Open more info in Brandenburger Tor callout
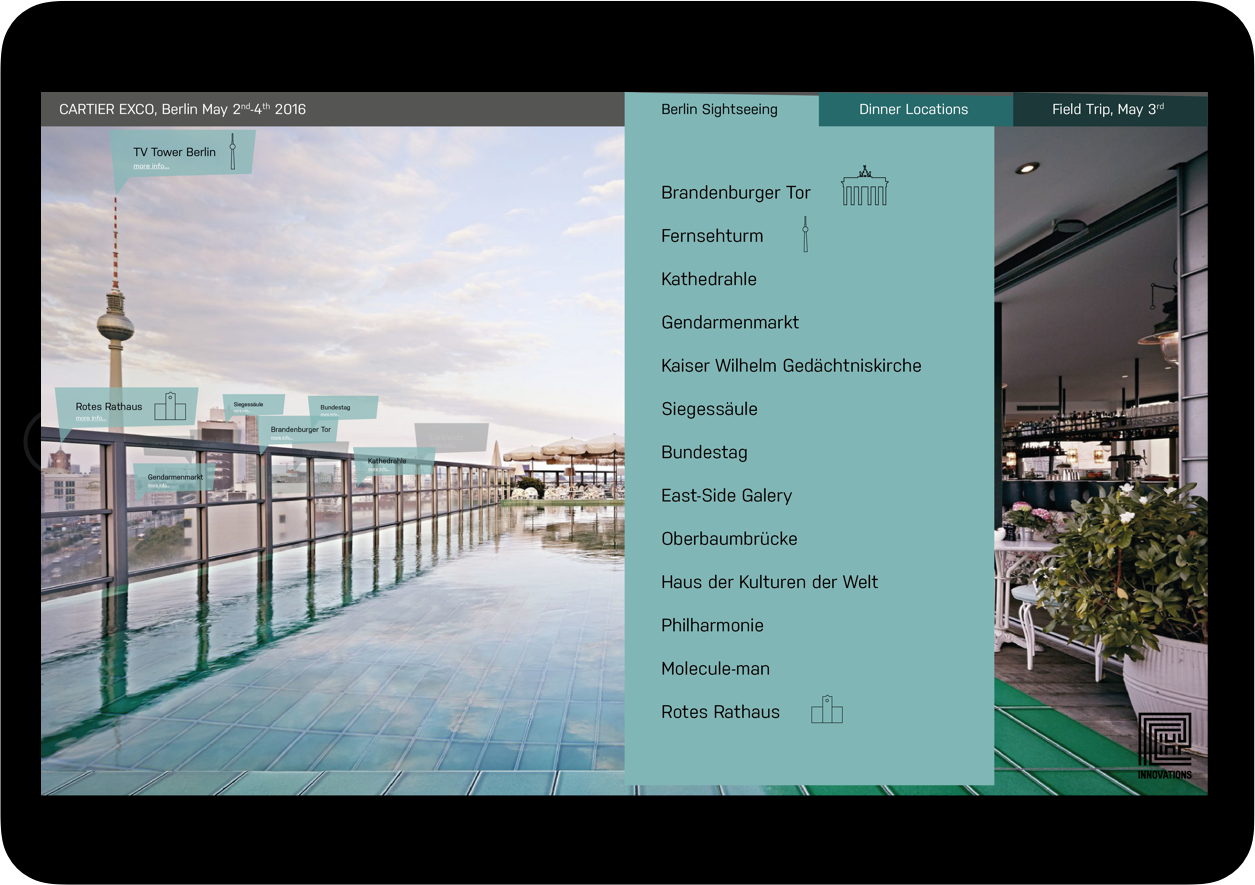The width and height of the screenshot is (1255, 885). 281,438
